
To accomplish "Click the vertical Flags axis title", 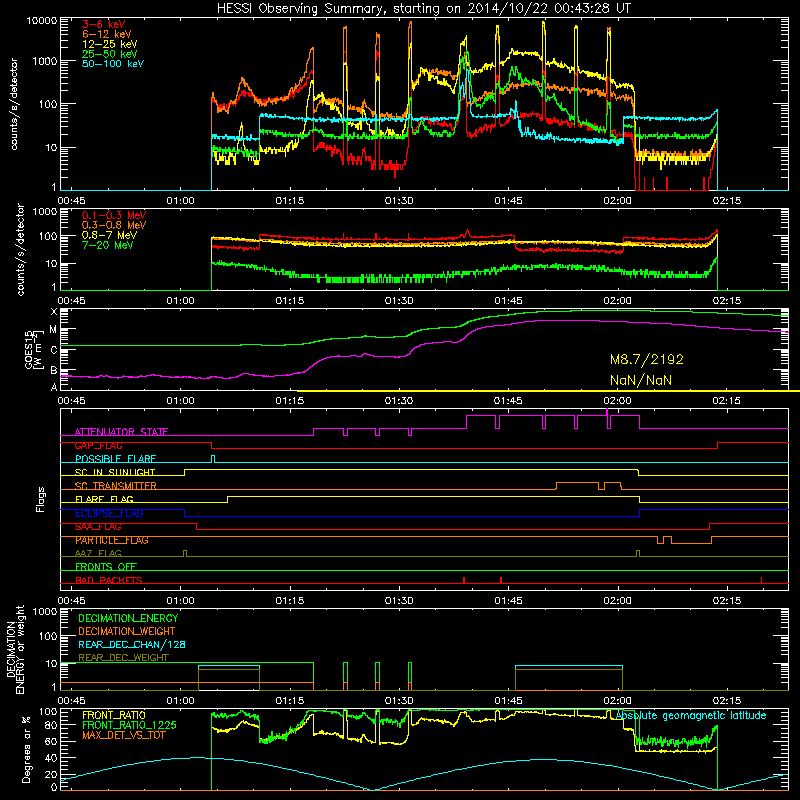I will pyautogui.click(x=40, y=499).
